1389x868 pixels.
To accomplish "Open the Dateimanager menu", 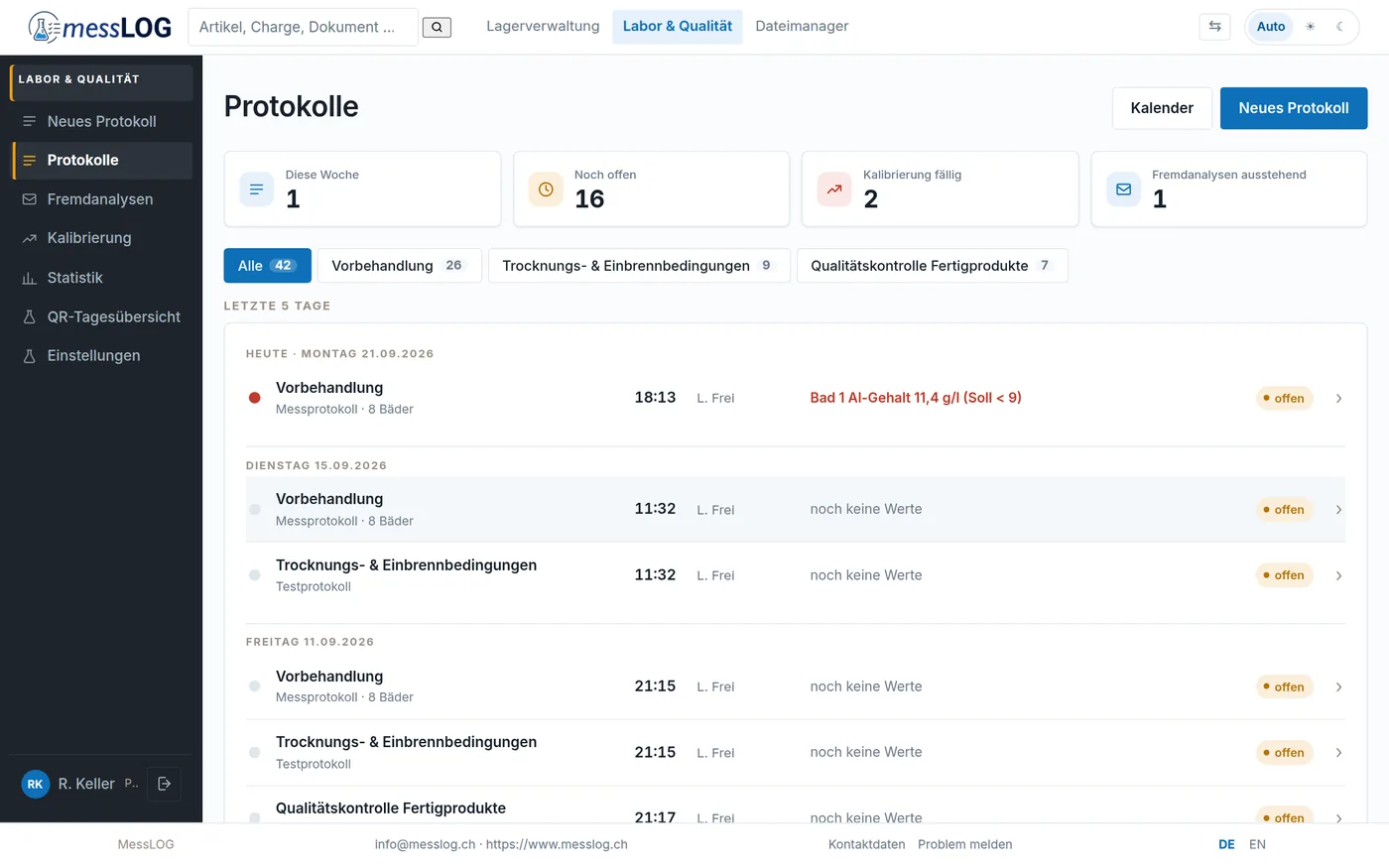I will point(802,27).
